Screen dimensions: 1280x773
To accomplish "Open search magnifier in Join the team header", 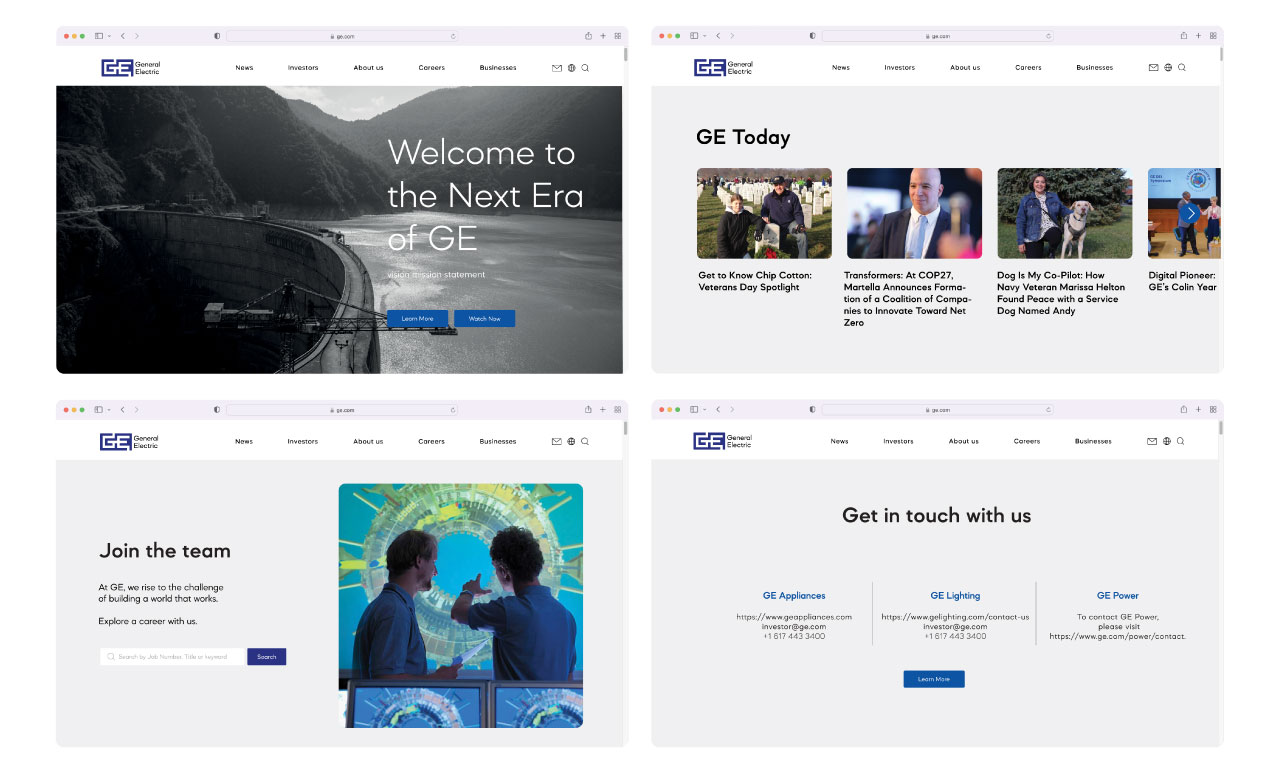I will (x=585, y=441).
